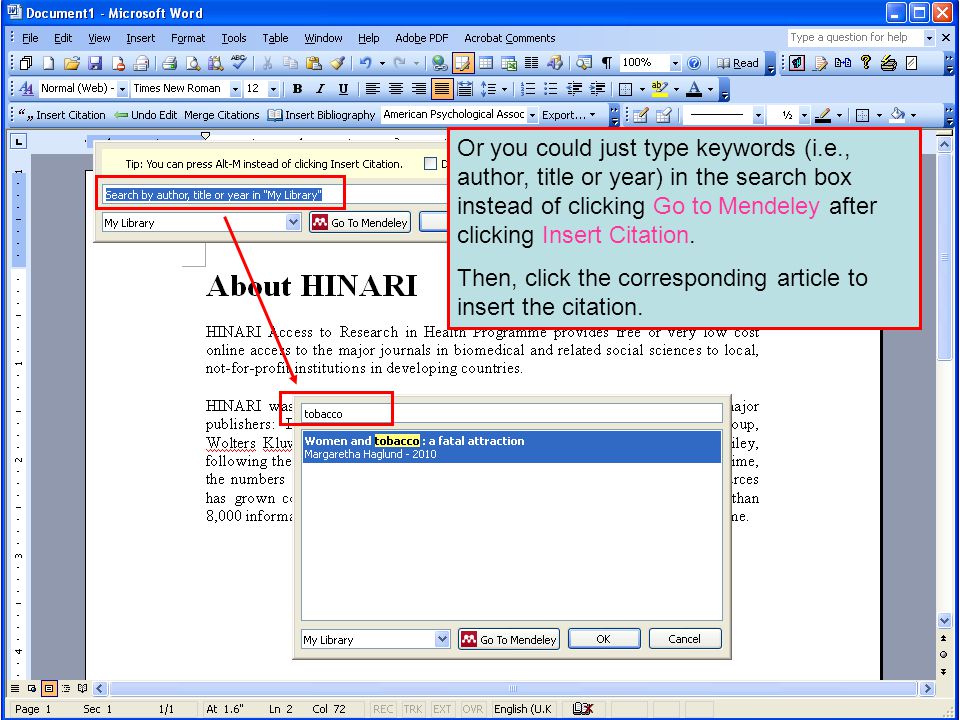Click the Paste clipboard icon

313,63
